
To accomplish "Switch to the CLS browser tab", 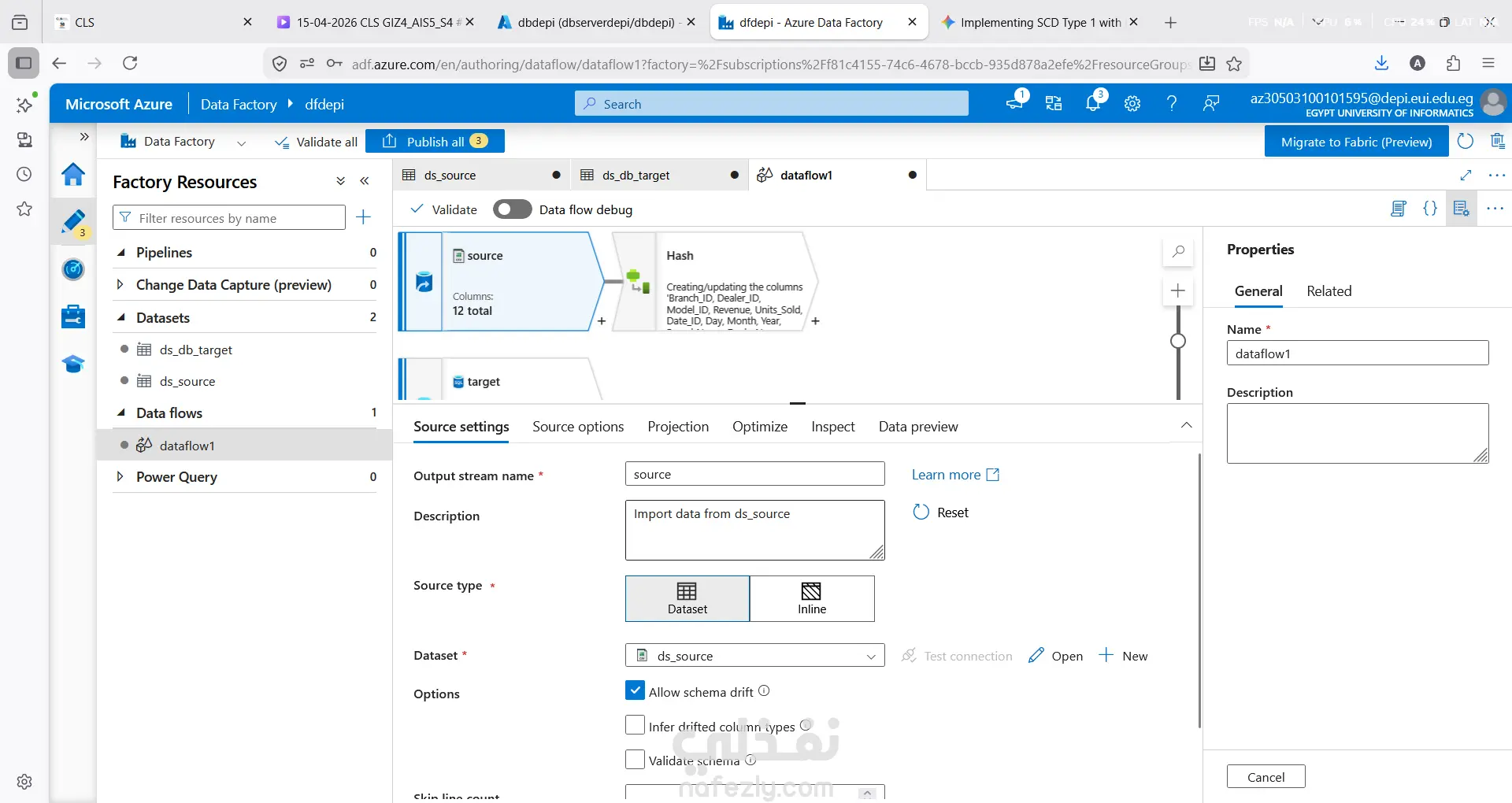I will point(154,22).
